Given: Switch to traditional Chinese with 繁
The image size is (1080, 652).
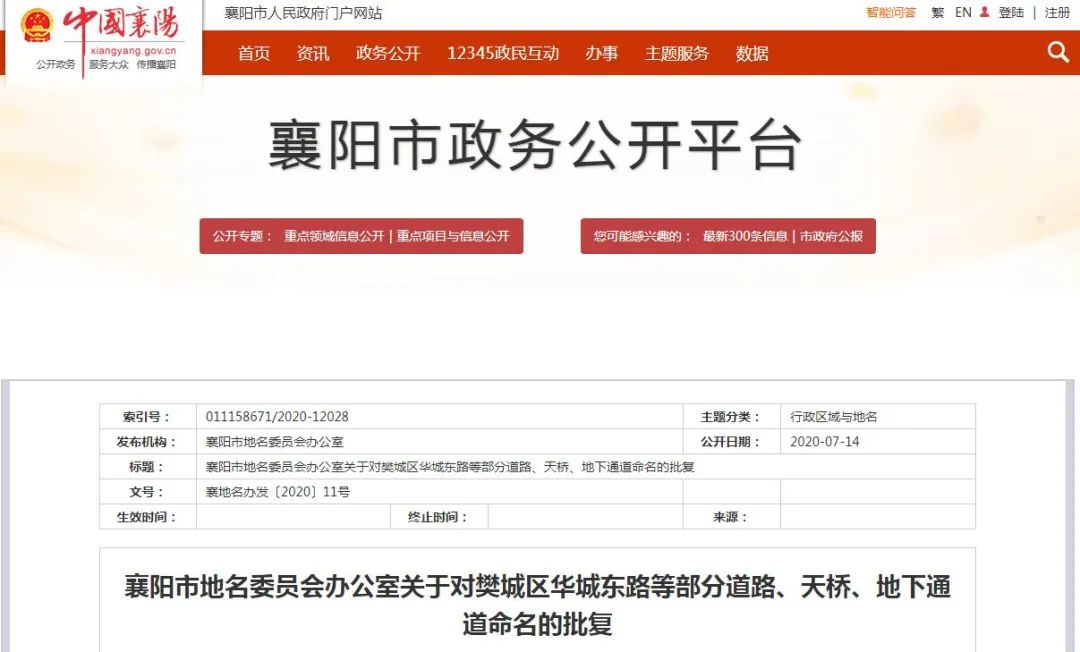Looking at the screenshot, I should click(937, 12).
